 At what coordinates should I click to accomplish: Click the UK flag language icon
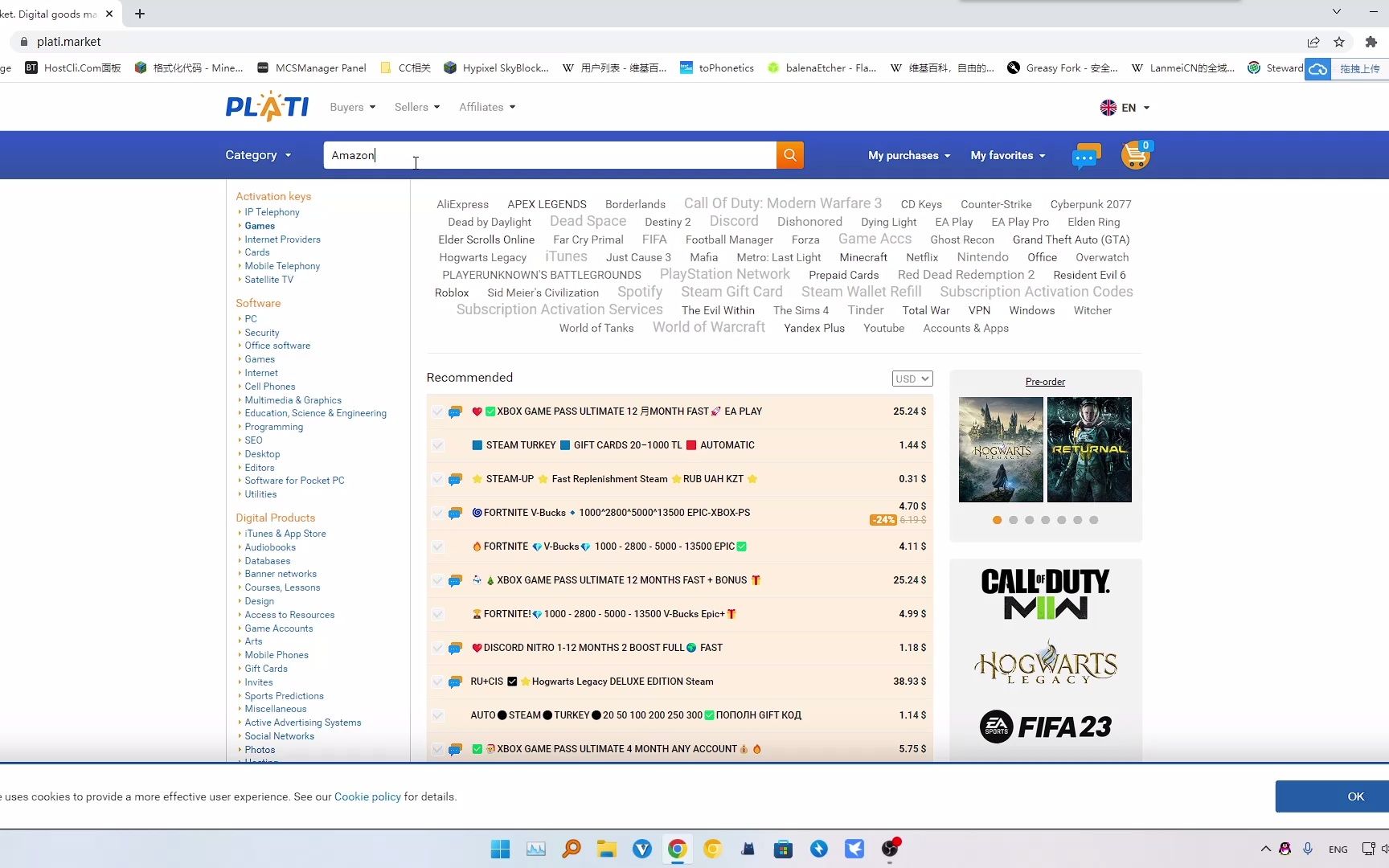pyautogui.click(x=1108, y=108)
